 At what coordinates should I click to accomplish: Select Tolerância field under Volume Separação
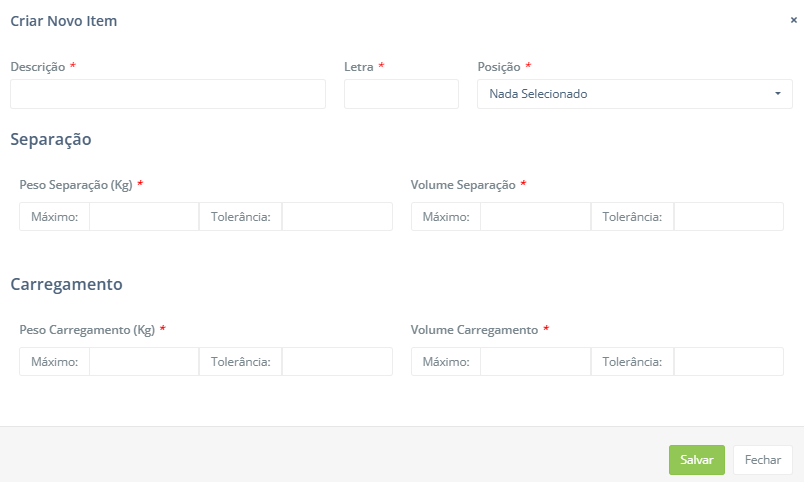pyautogui.click(x=728, y=217)
